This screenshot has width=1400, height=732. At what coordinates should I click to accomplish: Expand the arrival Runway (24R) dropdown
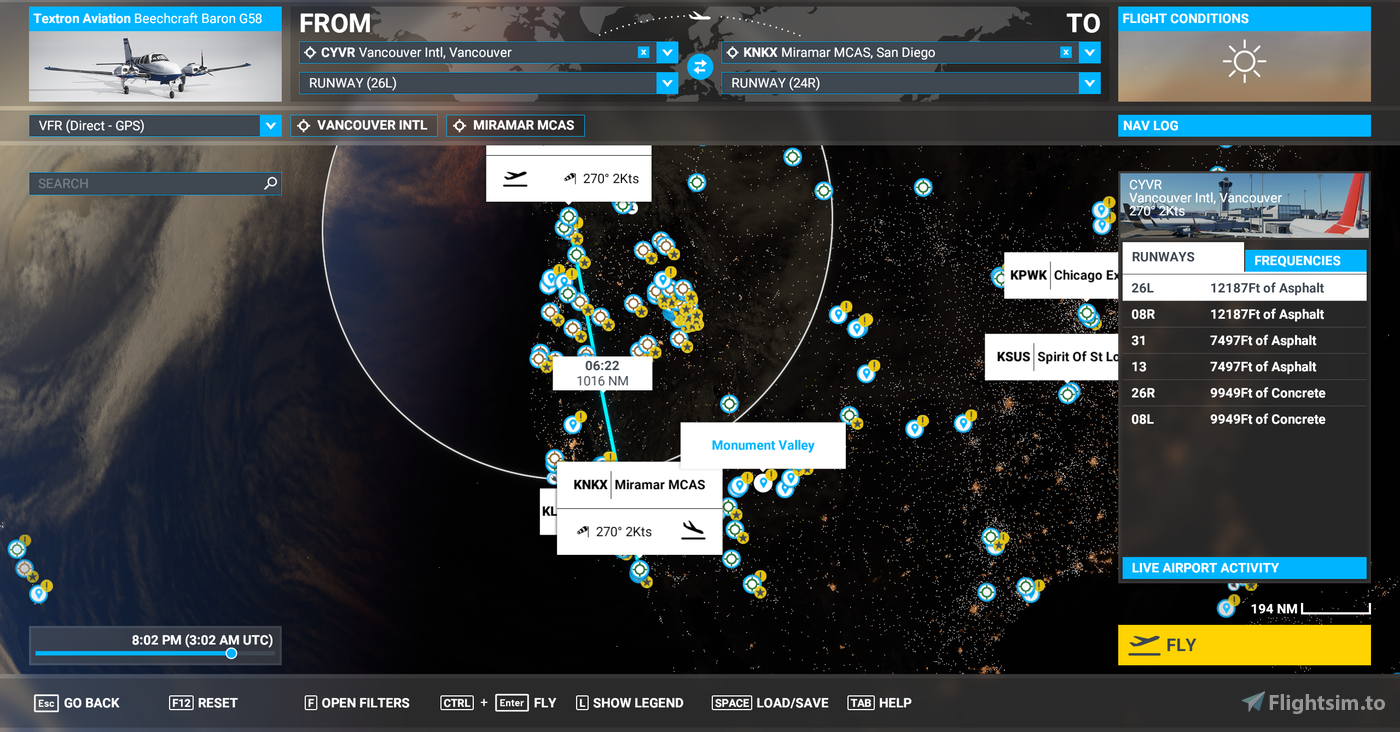pos(1089,83)
